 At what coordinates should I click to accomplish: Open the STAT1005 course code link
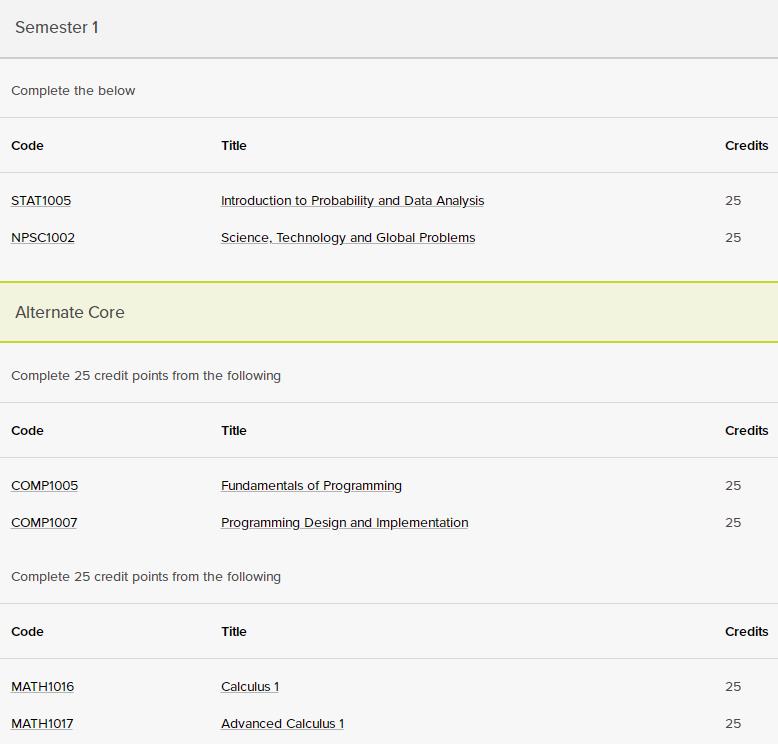tap(41, 201)
